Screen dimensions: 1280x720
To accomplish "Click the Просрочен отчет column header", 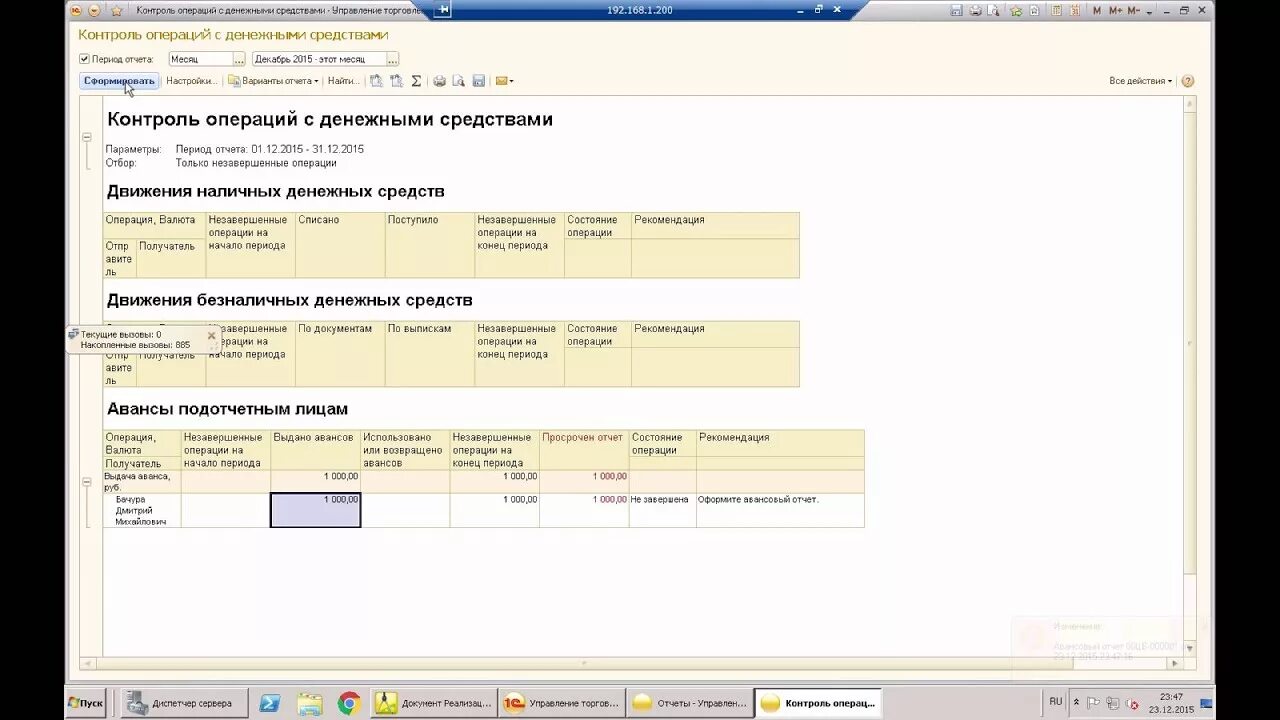I will tap(583, 437).
